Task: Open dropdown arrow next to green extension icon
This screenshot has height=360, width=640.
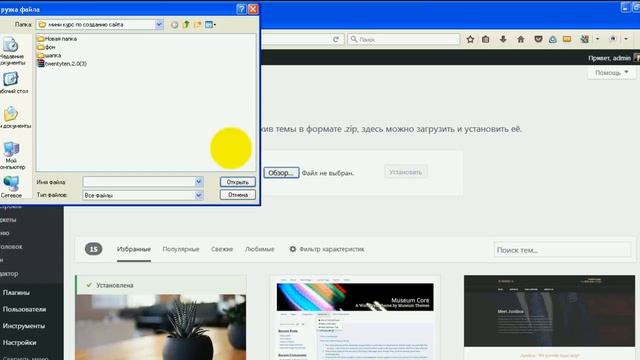Action: pyautogui.click(x=598, y=39)
